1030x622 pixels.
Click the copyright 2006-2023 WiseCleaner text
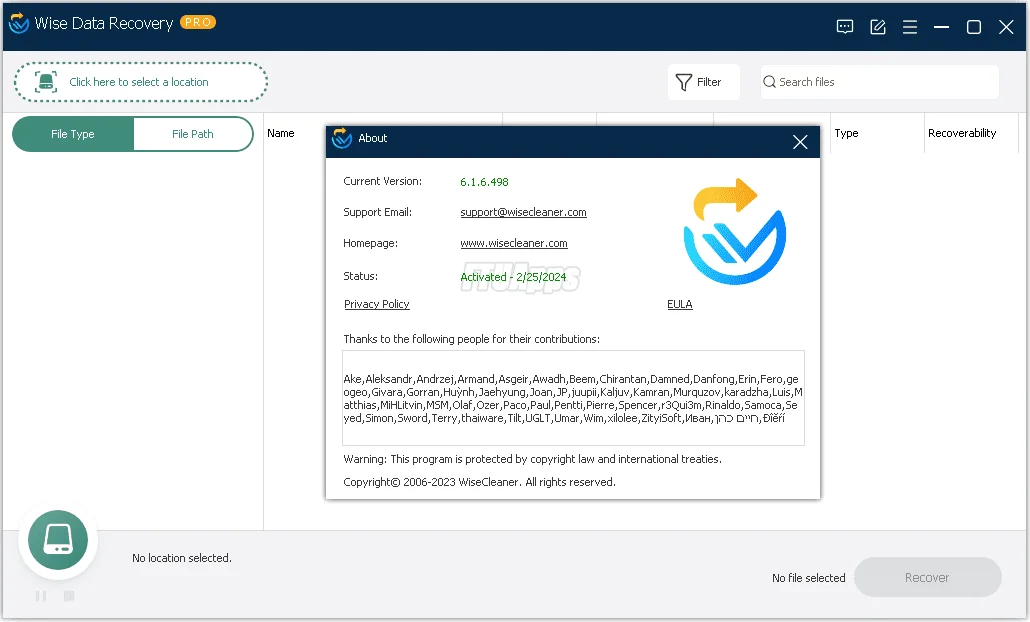[479, 482]
